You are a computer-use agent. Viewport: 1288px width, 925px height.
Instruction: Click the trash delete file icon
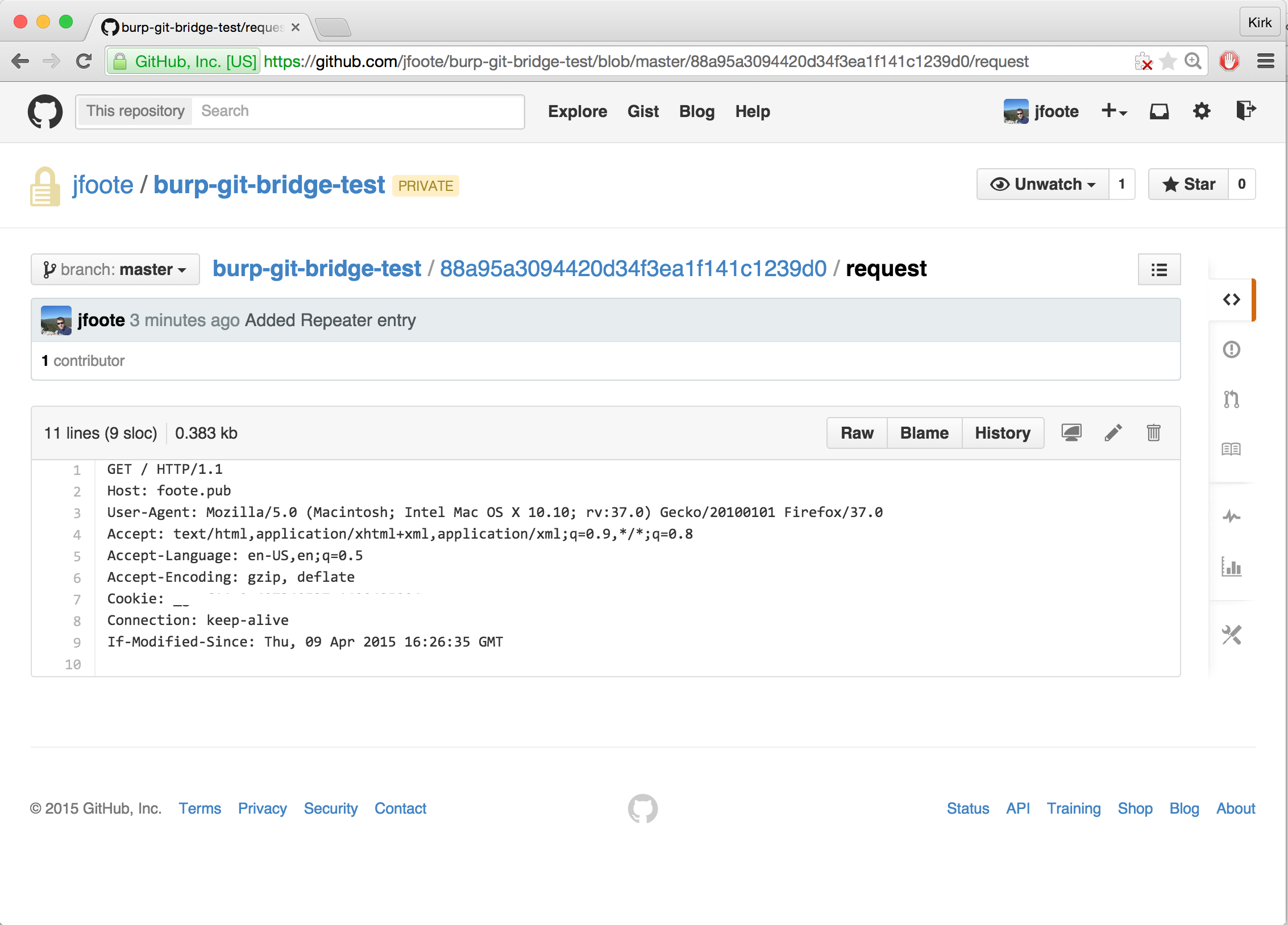(x=1153, y=433)
